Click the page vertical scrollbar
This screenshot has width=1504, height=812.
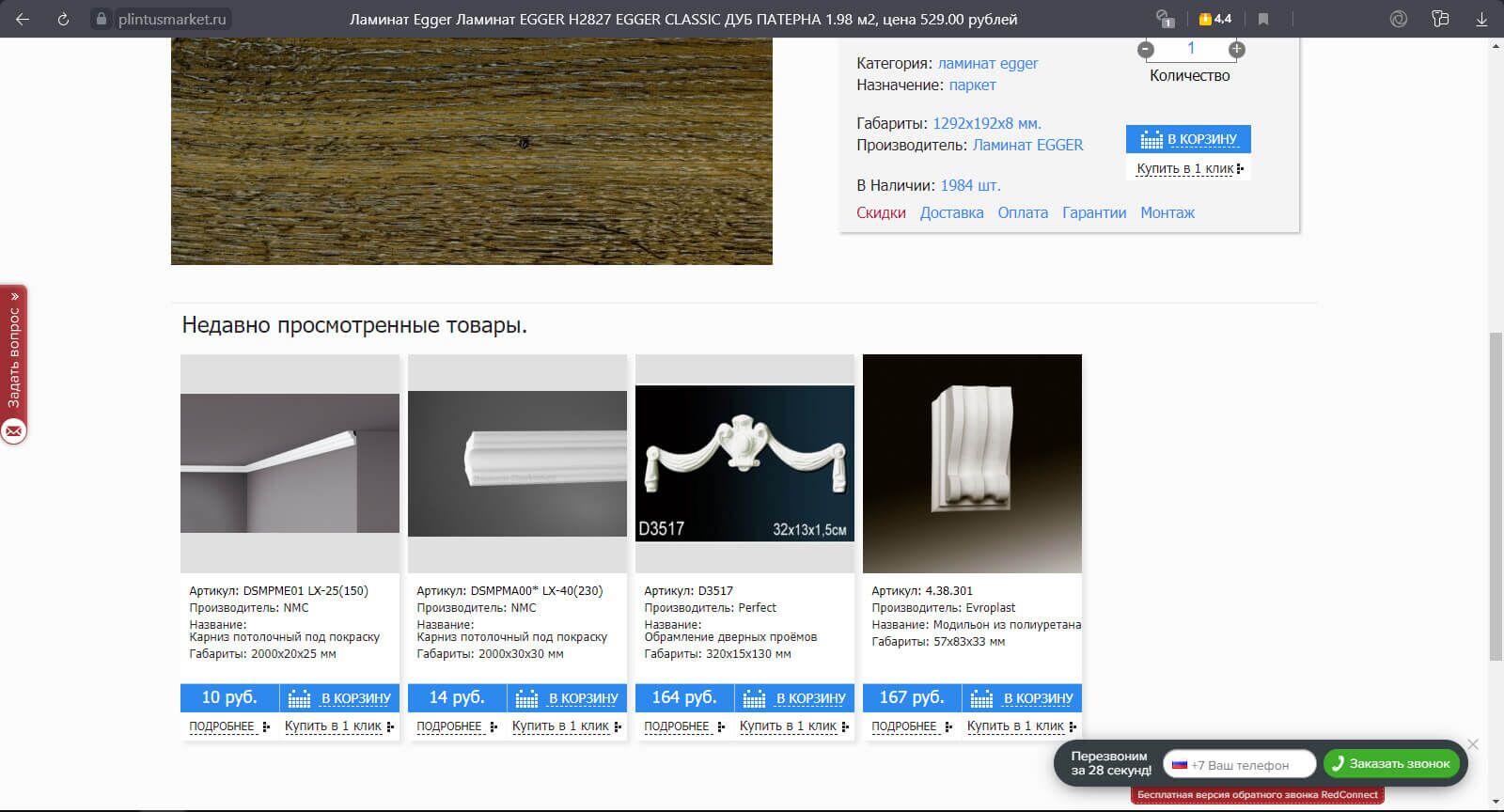coord(1496,496)
